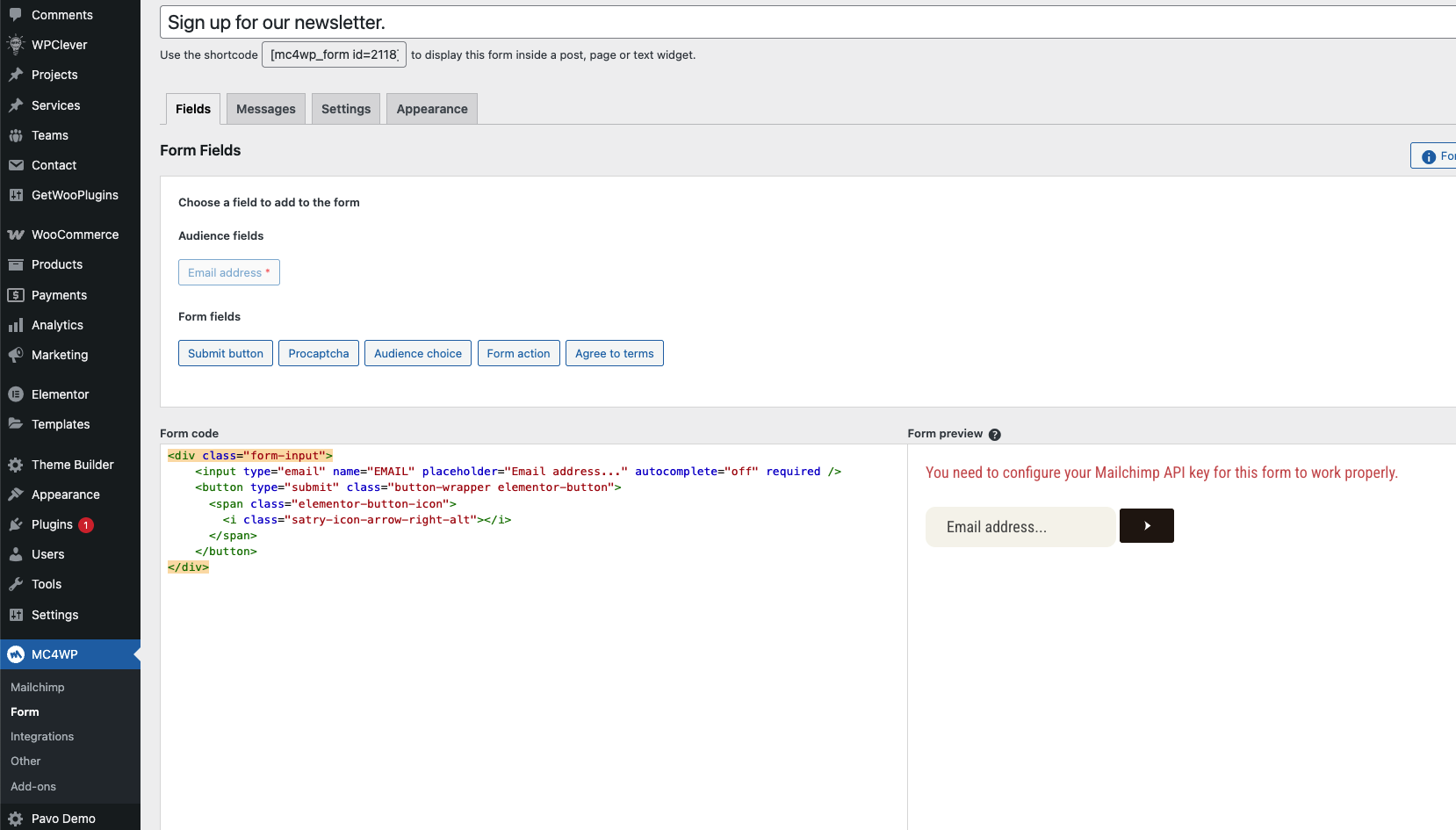Viewport: 1456px width, 830px height.
Task: Add the Submit button field
Action: point(225,353)
